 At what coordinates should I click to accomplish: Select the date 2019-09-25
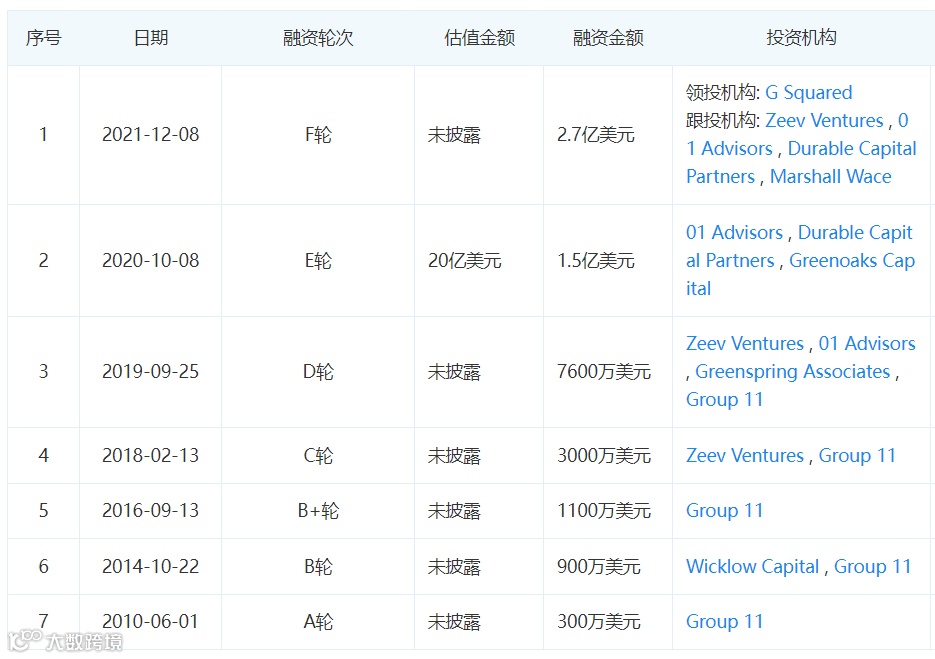[x=150, y=372]
